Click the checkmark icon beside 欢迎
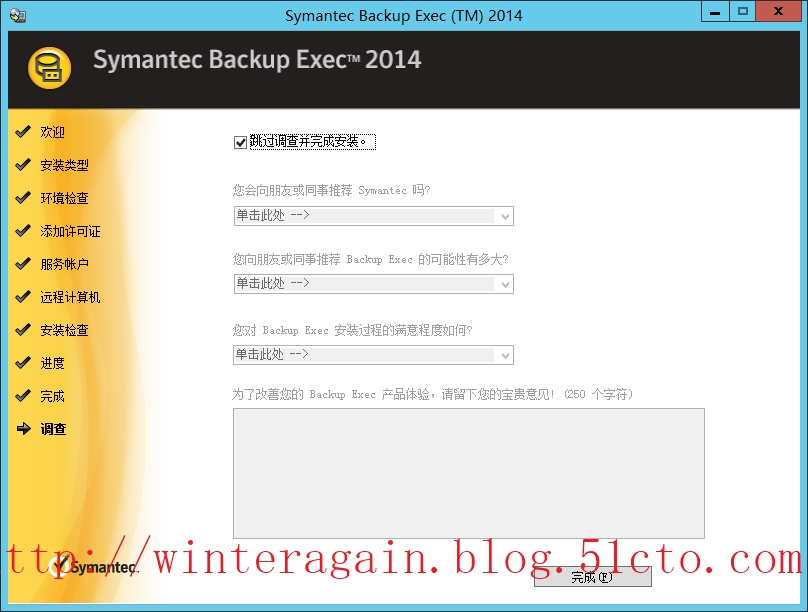The width and height of the screenshot is (808, 612). pos(23,132)
